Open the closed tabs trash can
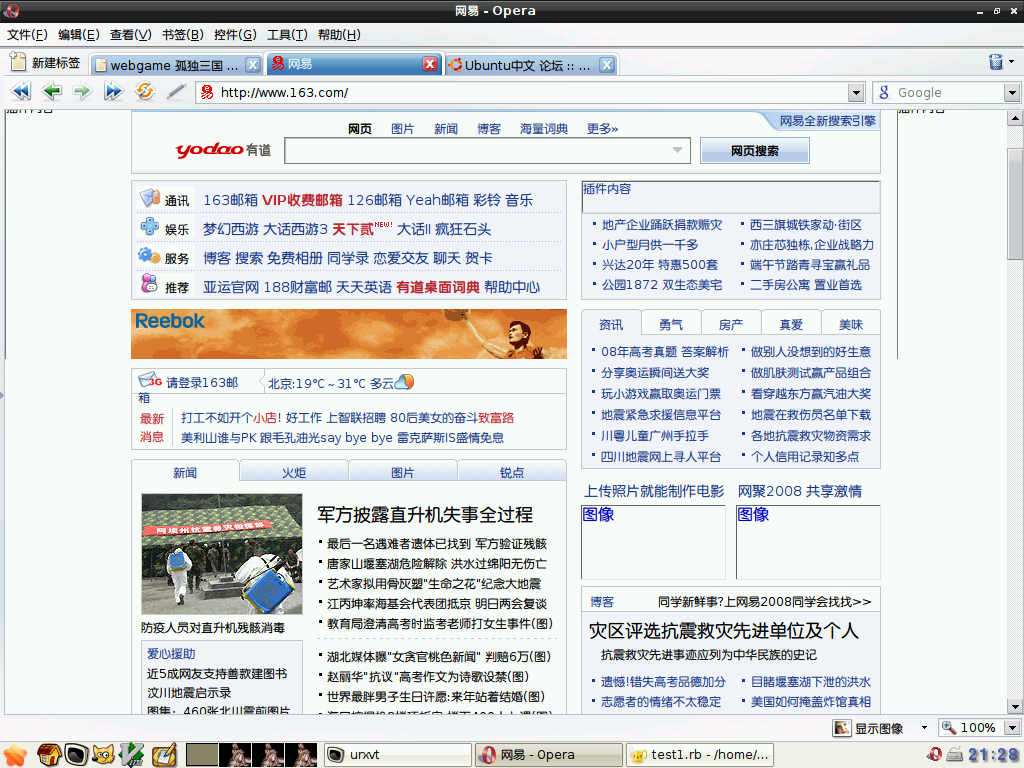This screenshot has width=1024, height=768. pos(996,61)
